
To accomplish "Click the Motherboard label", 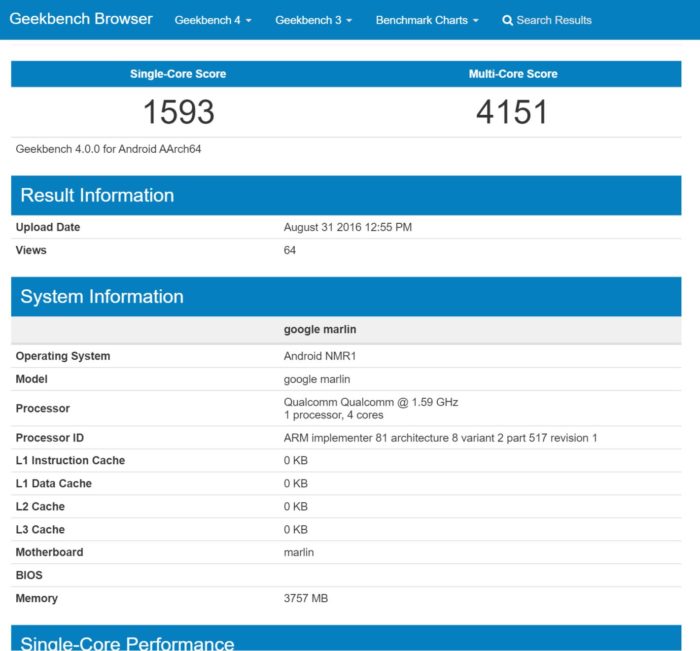I will pyautogui.click(x=49, y=552).
